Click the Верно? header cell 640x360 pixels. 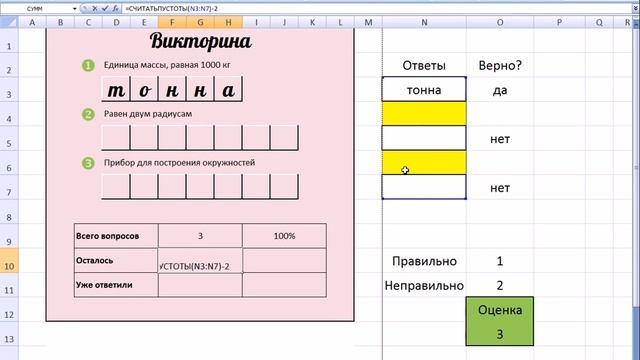click(500, 65)
